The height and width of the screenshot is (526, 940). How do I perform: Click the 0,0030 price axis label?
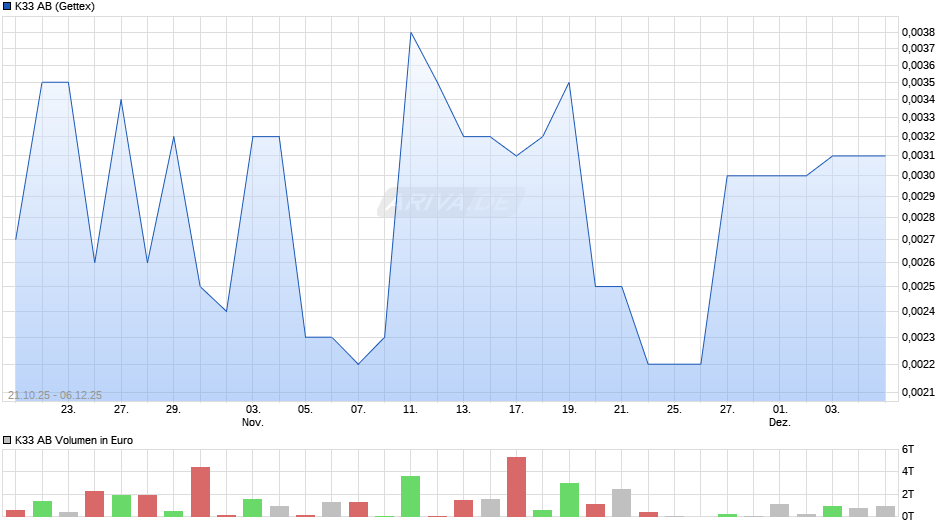[x=918, y=175]
